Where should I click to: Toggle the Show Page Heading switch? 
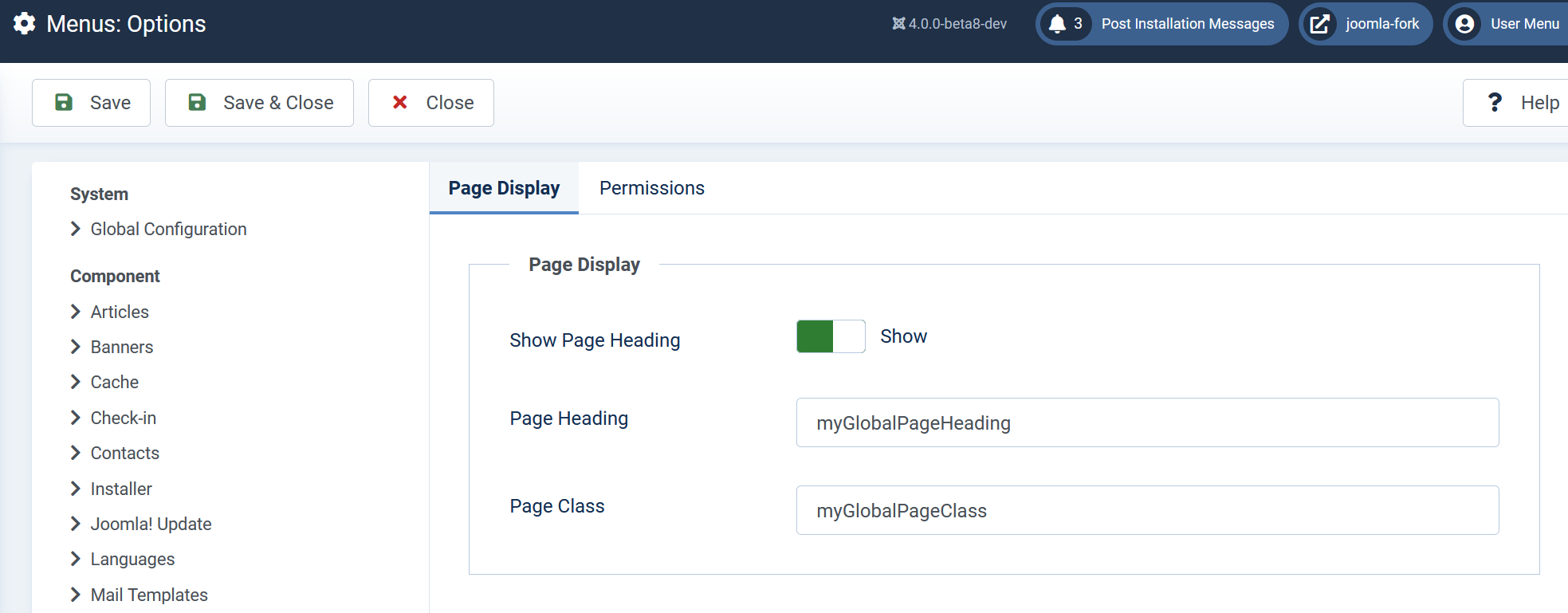click(x=831, y=336)
